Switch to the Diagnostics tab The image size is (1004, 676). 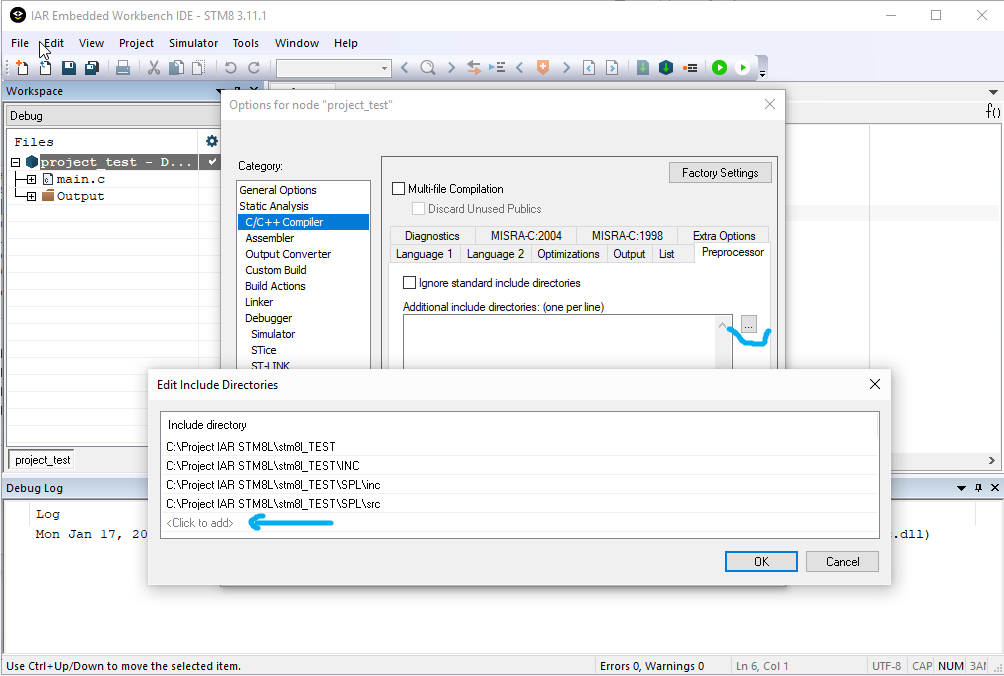[432, 236]
